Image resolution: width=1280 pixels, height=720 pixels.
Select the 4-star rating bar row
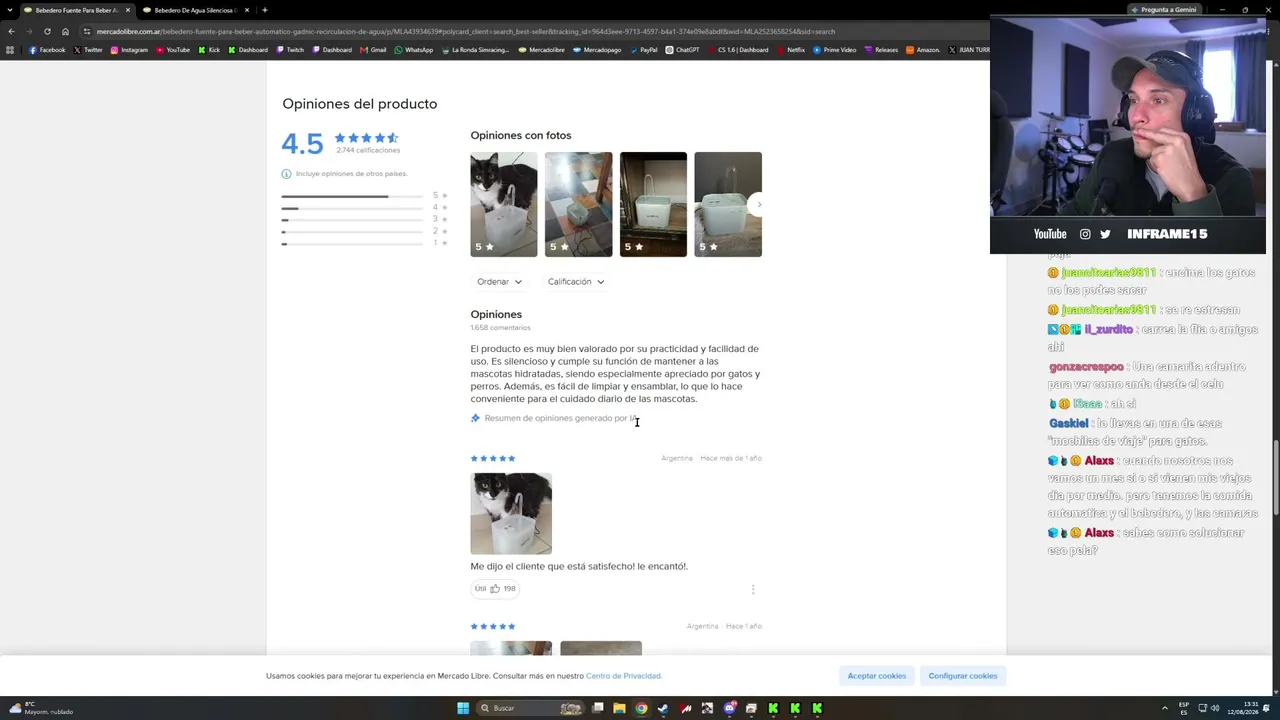coord(365,208)
